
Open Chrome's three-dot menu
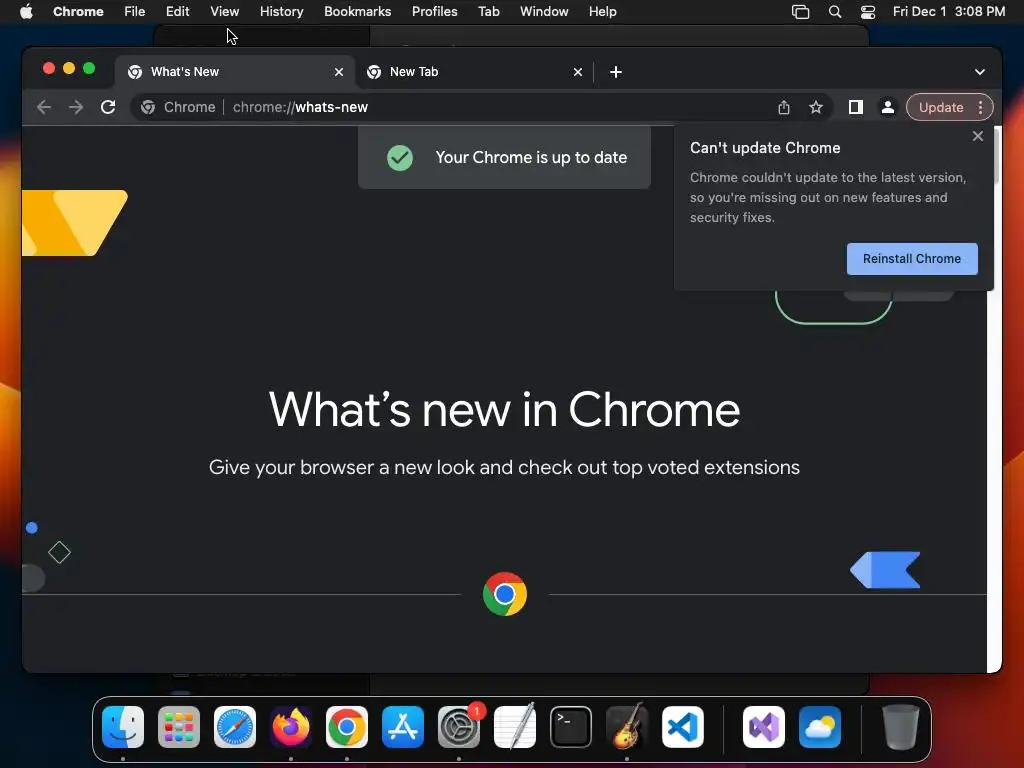(980, 108)
